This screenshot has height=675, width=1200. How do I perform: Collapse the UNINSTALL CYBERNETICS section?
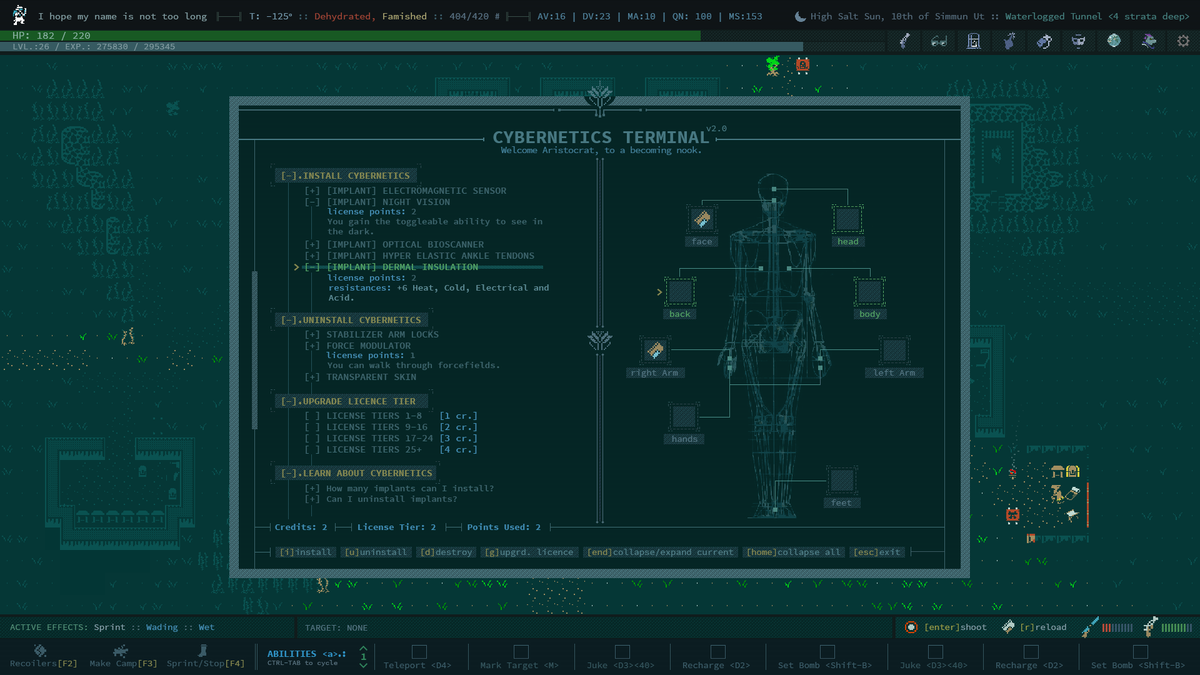(291, 320)
